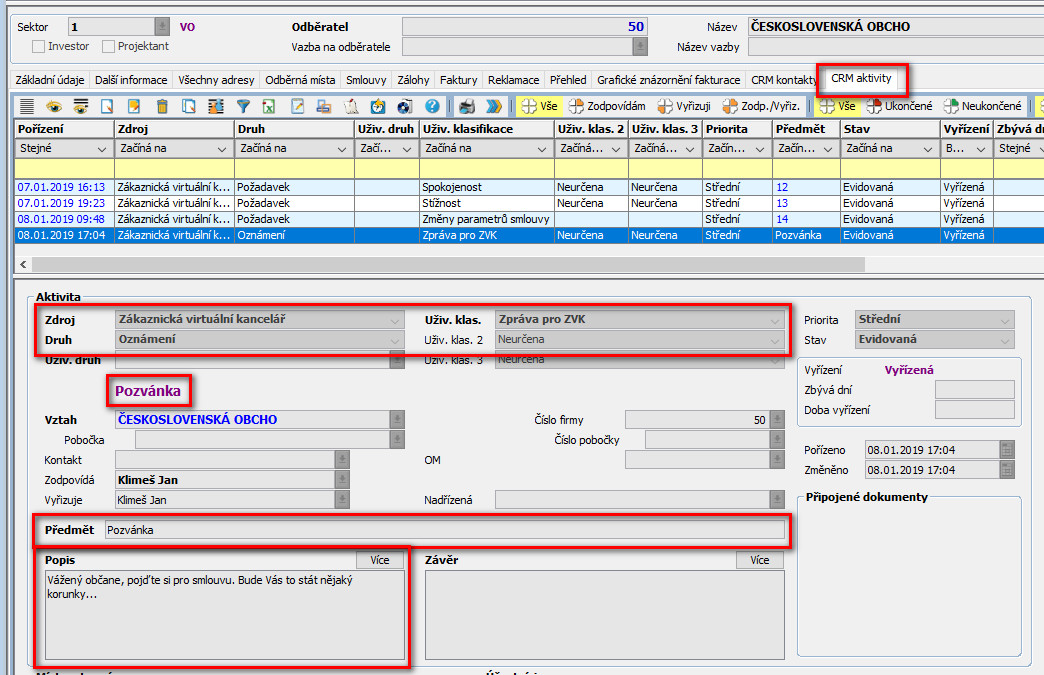Screen dimensions: 1044x675
Task: Click Více button next to Popis
Action: 380,560
